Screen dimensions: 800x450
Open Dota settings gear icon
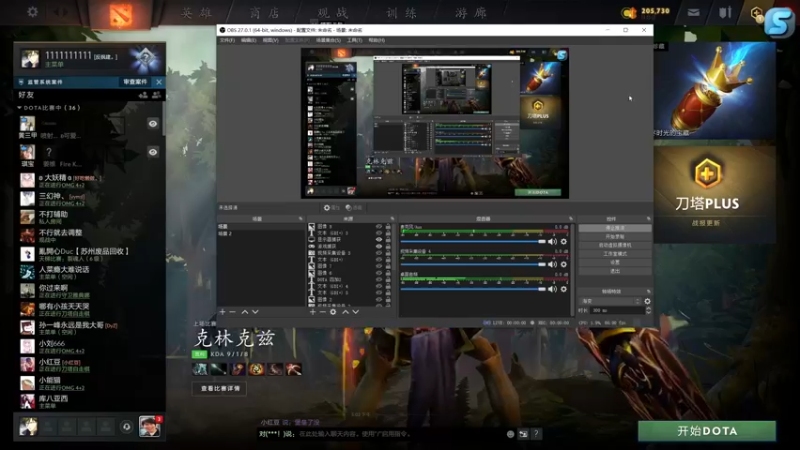tap(33, 11)
